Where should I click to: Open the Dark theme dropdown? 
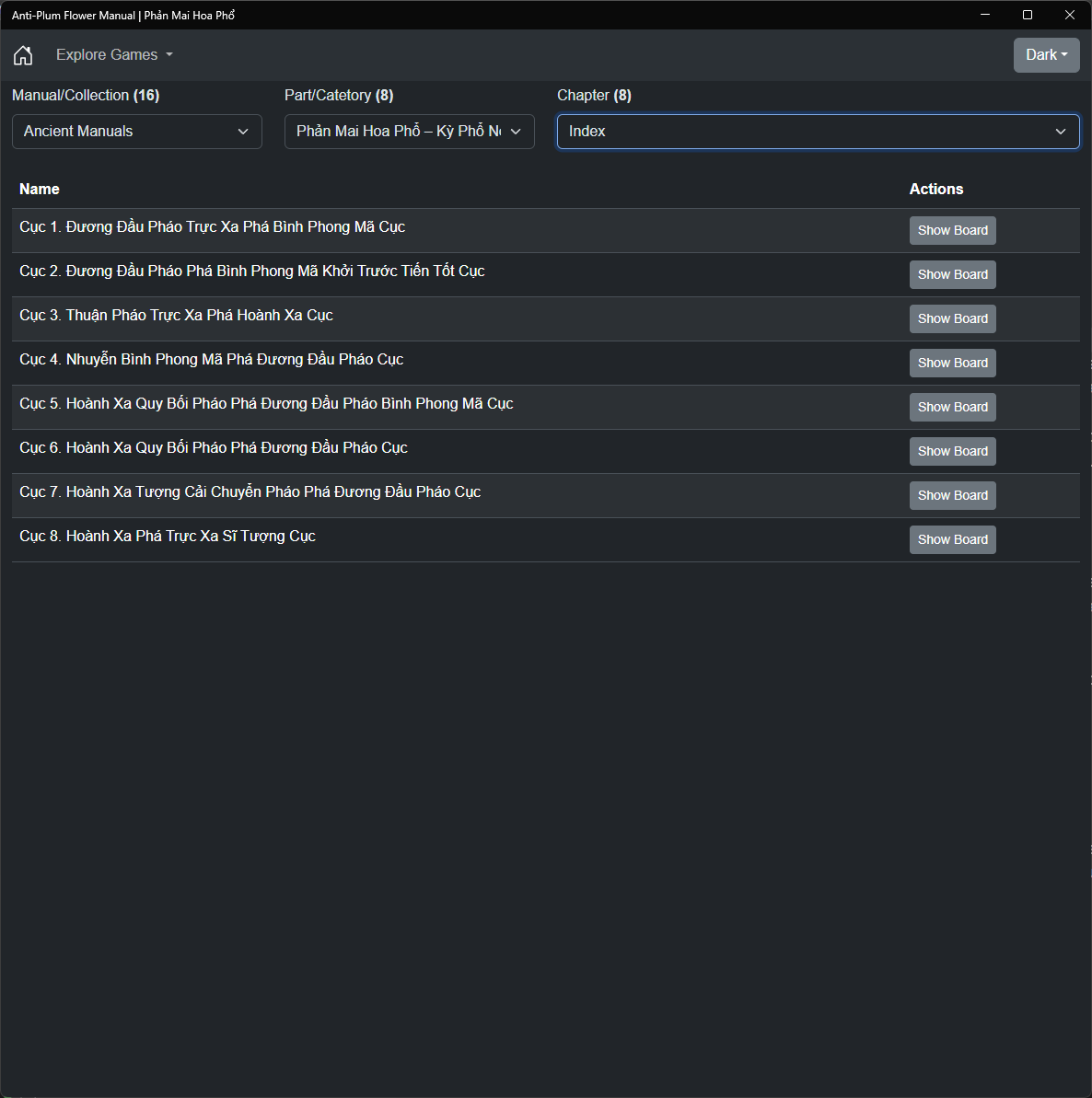coord(1046,55)
